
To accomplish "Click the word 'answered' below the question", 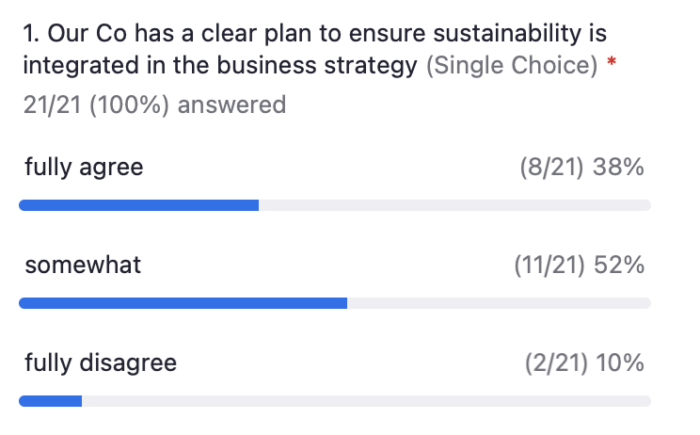I will tap(232, 105).
